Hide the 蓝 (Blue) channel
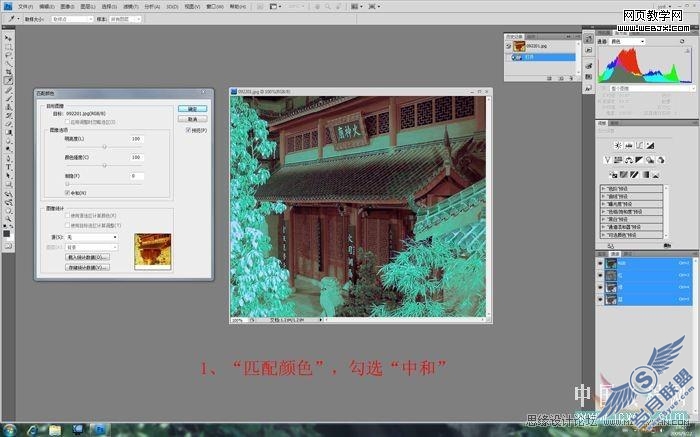The image size is (700, 437). [600, 299]
